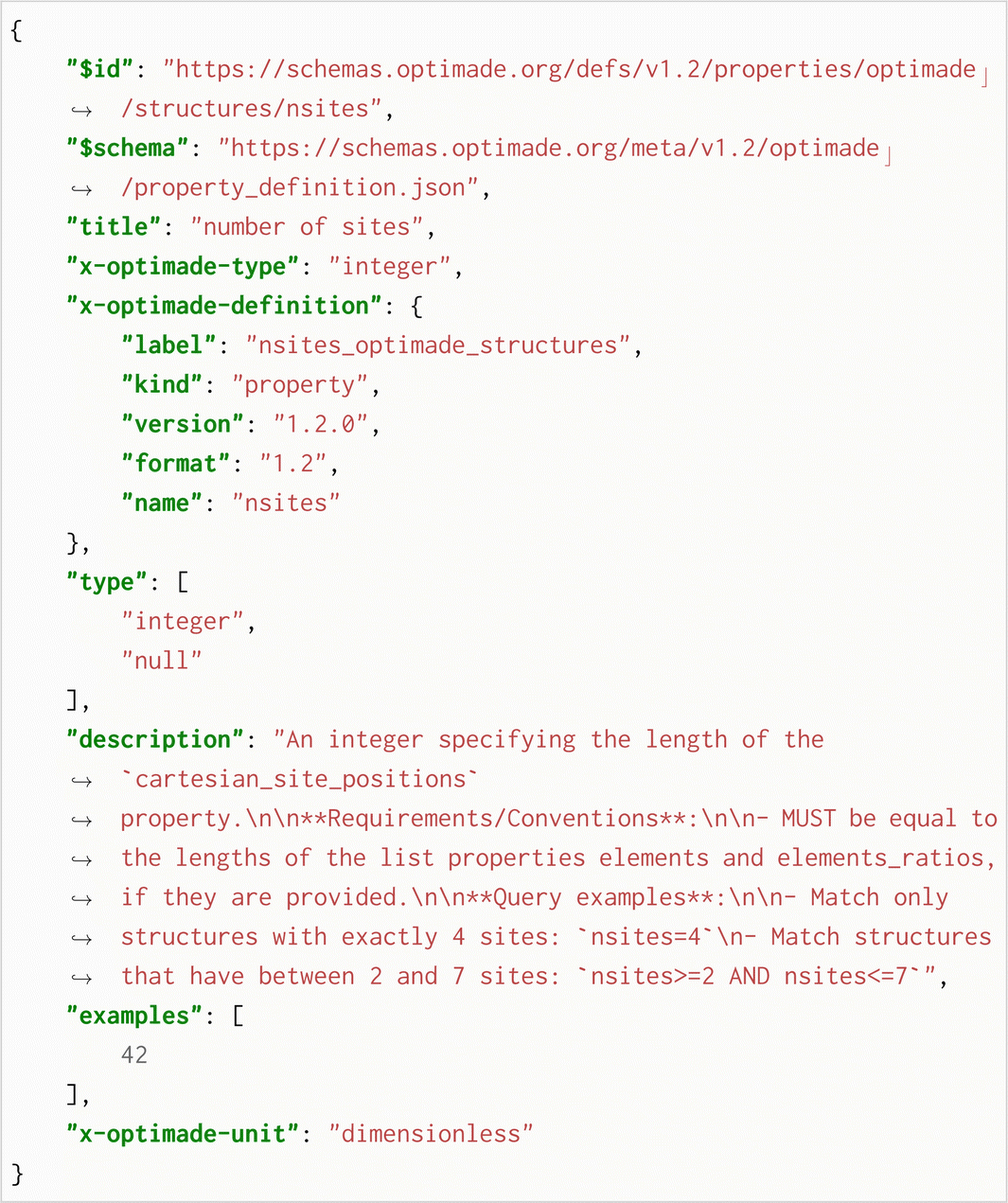The width and height of the screenshot is (1008, 1203).
Task: Select the example value 42
Action: [134, 1055]
